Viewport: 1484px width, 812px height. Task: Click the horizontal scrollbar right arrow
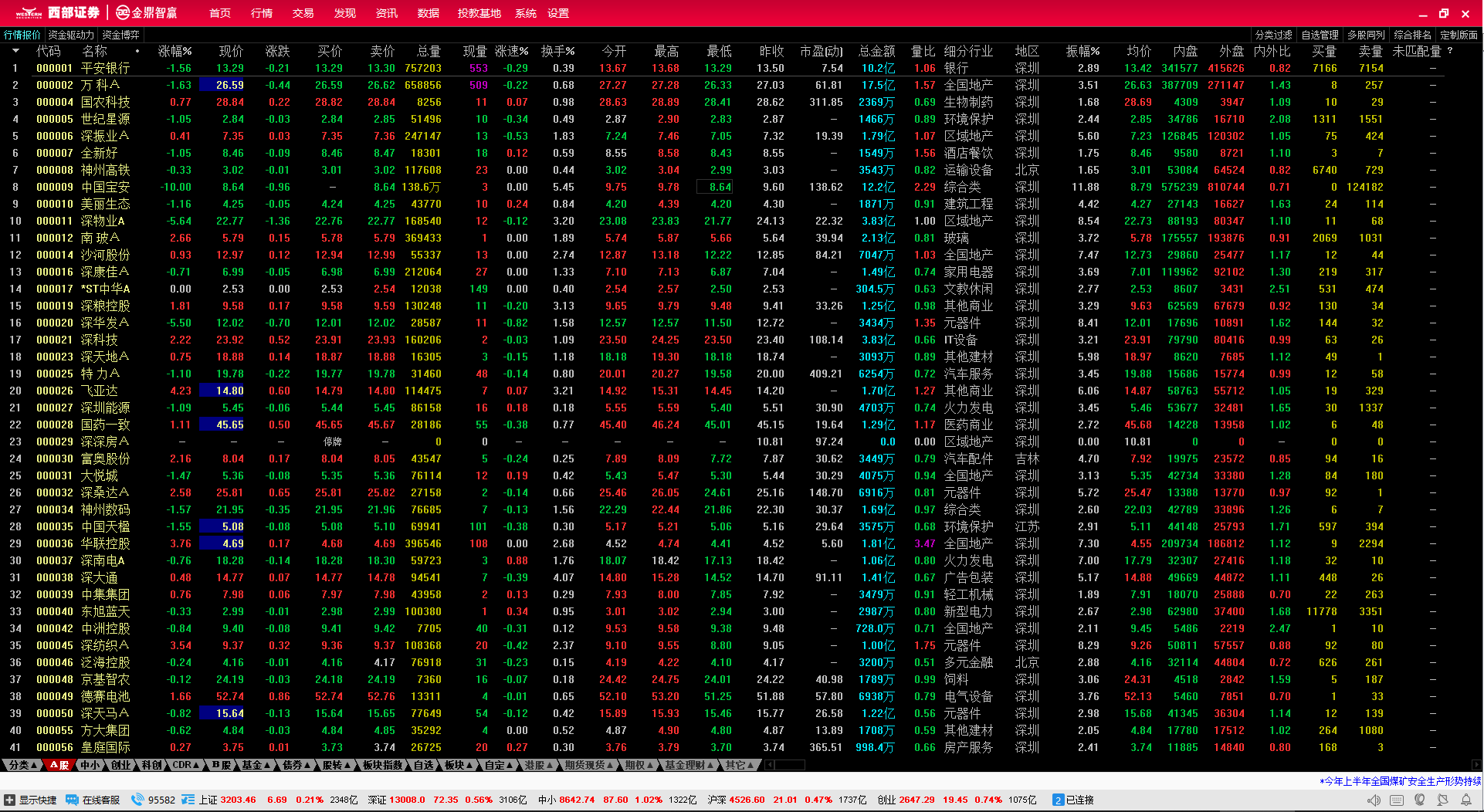click(1476, 765)
